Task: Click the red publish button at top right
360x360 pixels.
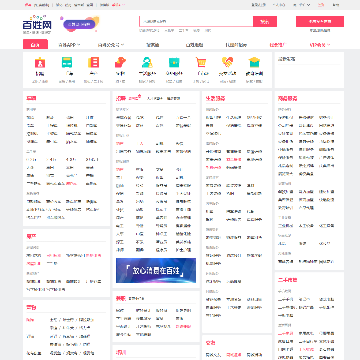Action: tap(320, 22)
